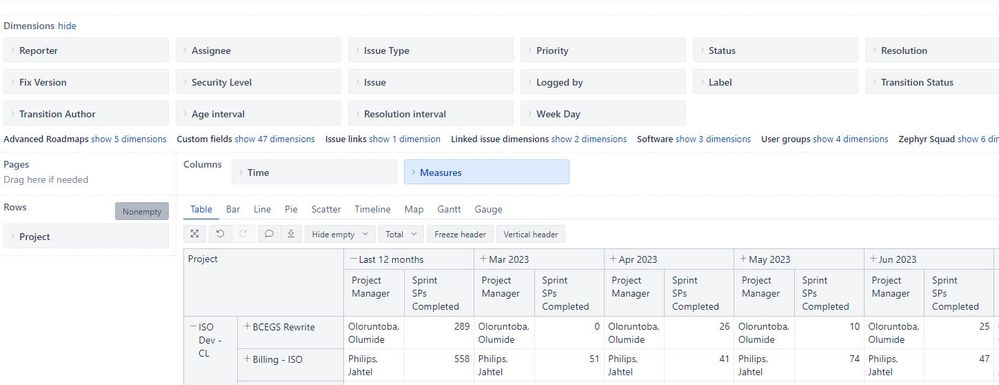Expand the Mar 2023 column plus icon

click(x=483, y=259)
